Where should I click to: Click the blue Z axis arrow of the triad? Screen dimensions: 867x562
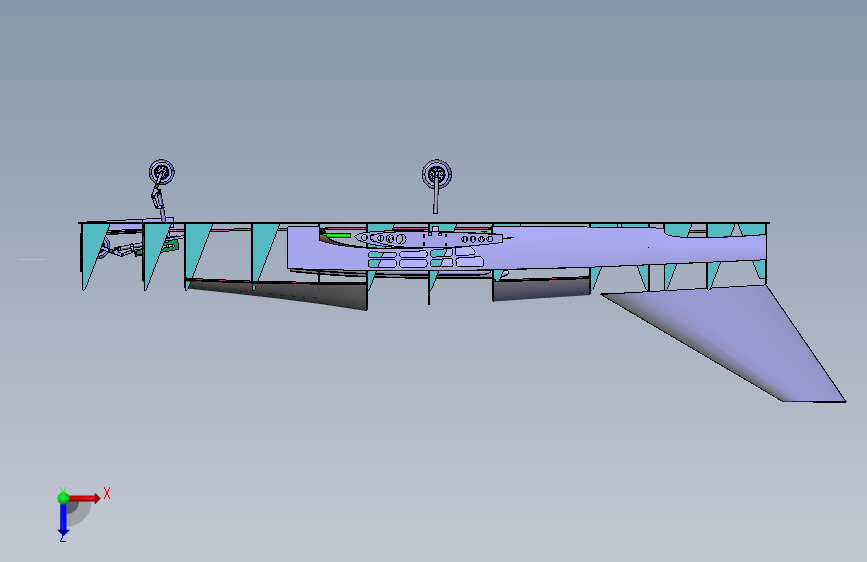click(63, 519)
